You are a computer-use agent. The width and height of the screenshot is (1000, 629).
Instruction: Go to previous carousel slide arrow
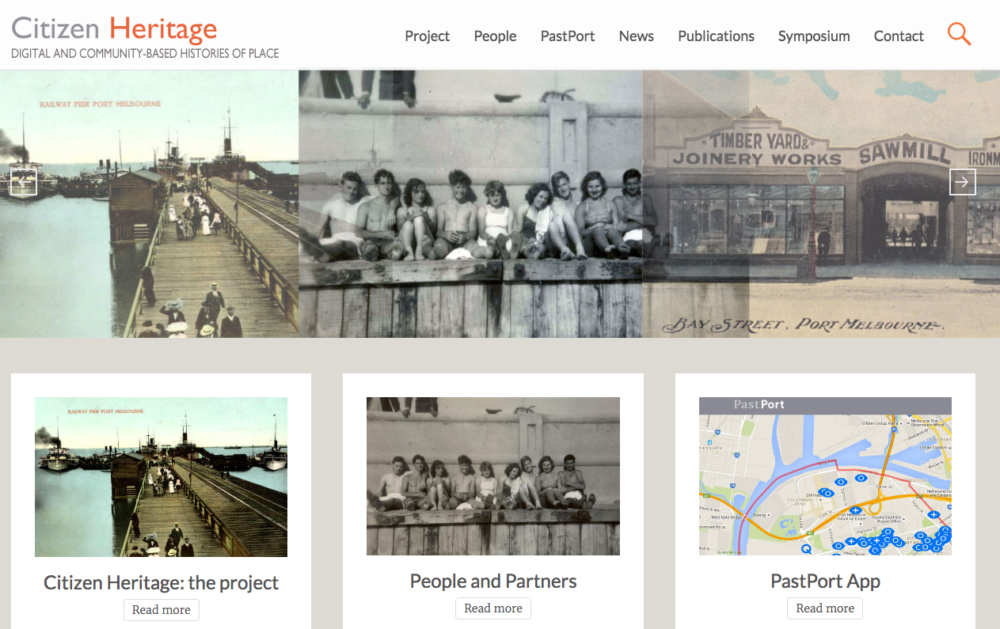click(x=24, y=182)
